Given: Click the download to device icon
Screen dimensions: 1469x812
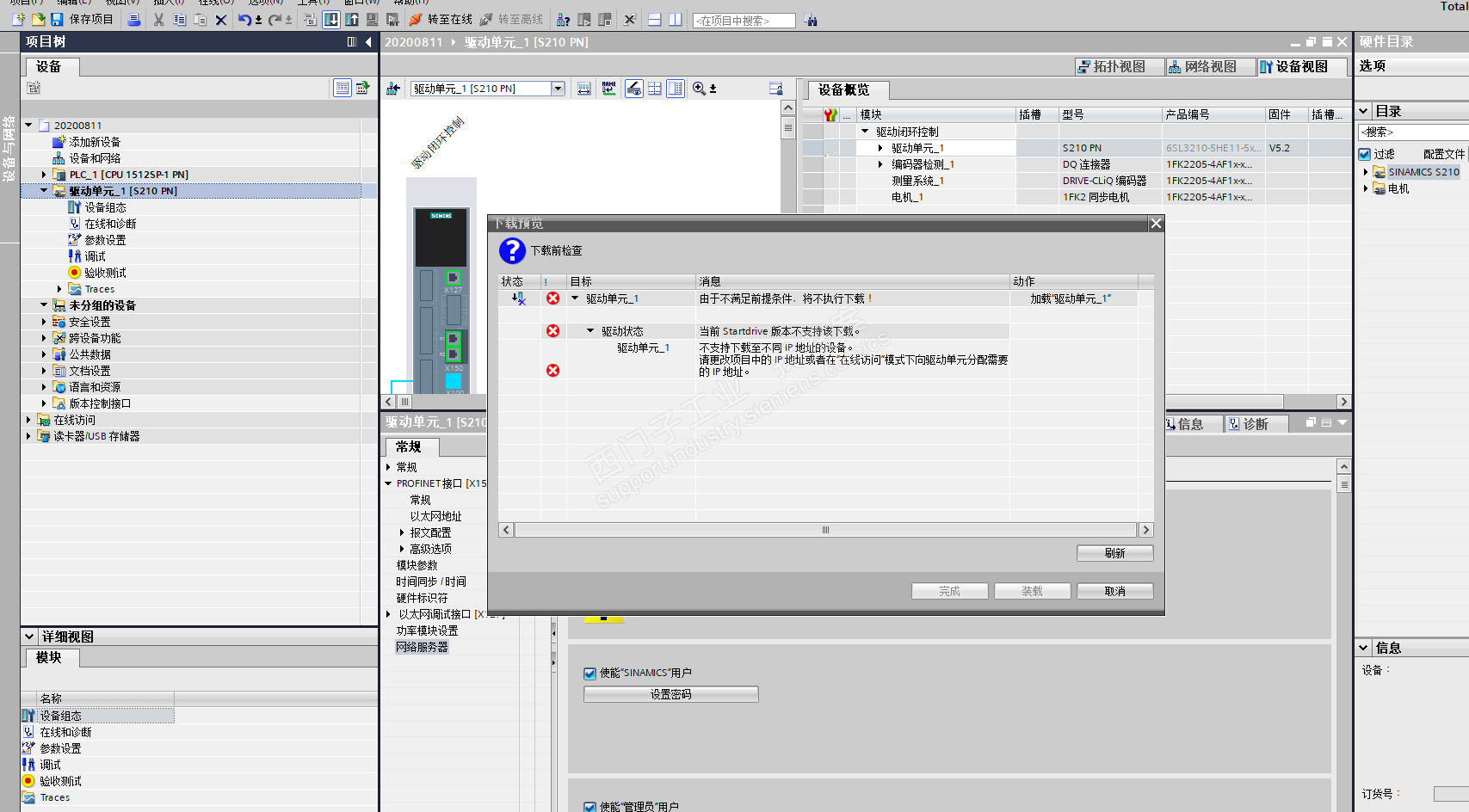Looking at the screenshot, I should [331, 19].
